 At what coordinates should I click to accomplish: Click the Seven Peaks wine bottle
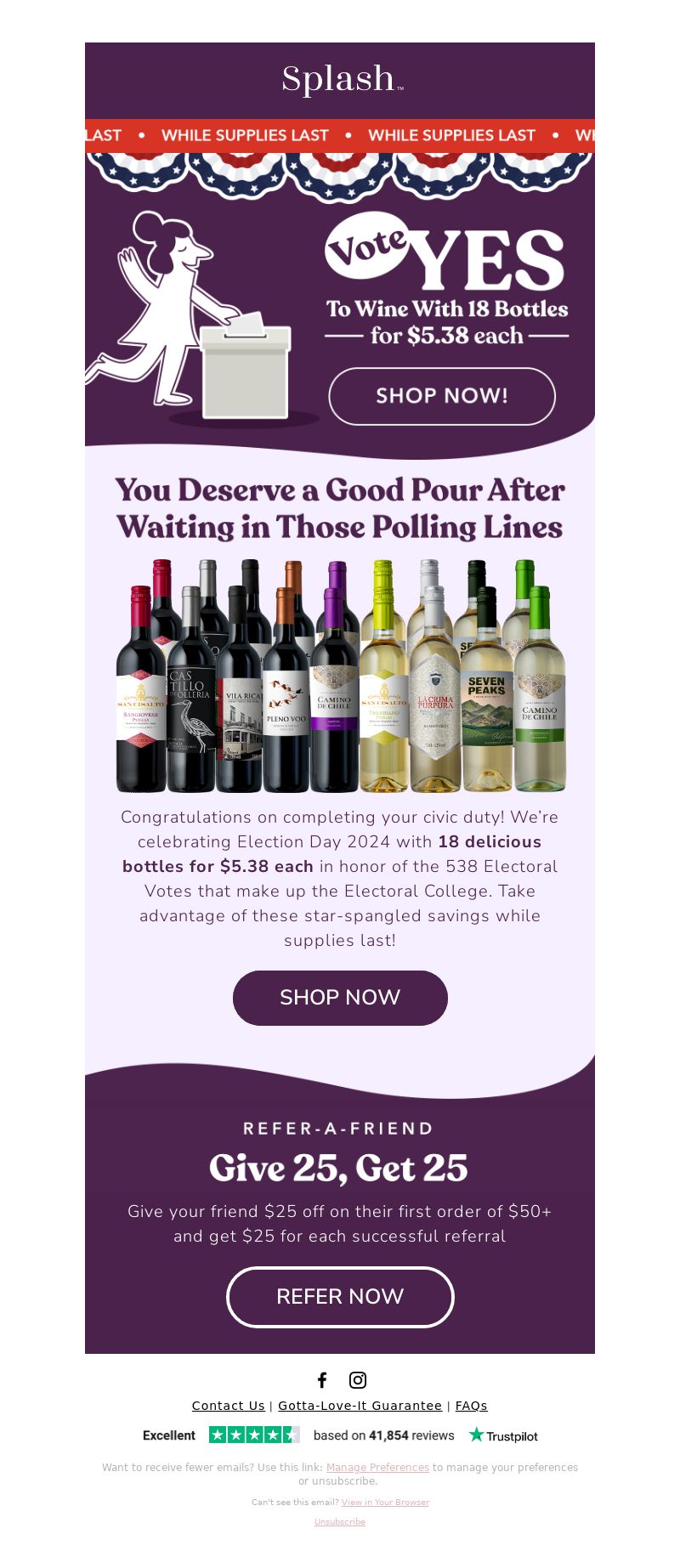coord(487,688)
